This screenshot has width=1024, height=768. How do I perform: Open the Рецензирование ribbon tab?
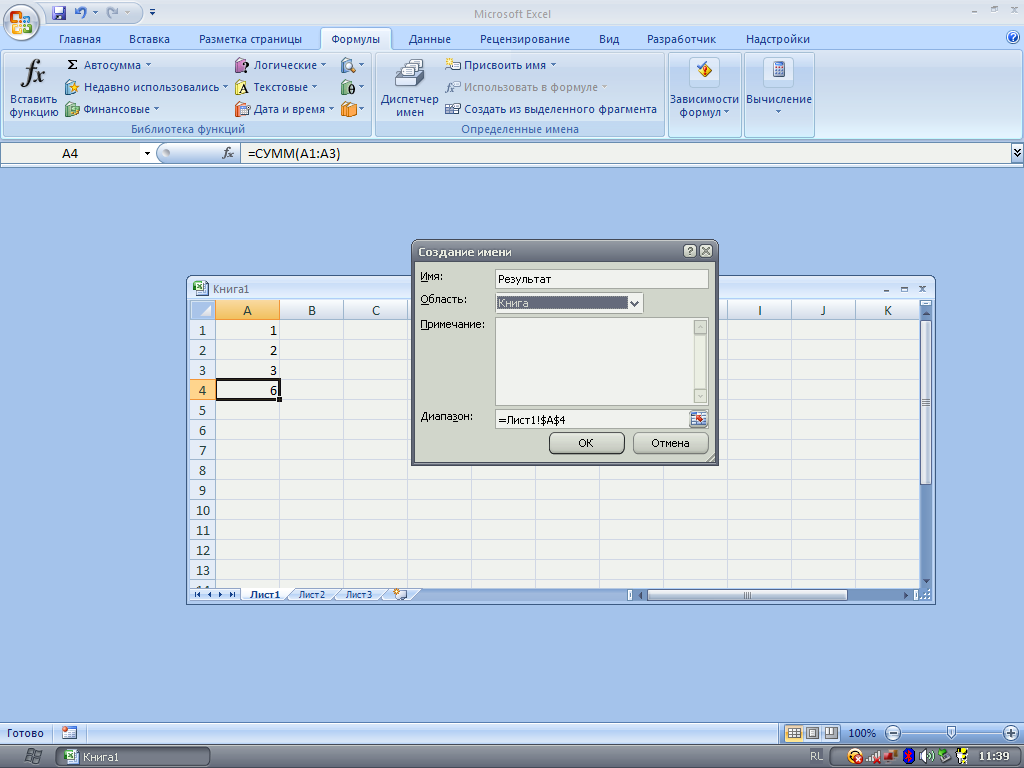point(524,39)
